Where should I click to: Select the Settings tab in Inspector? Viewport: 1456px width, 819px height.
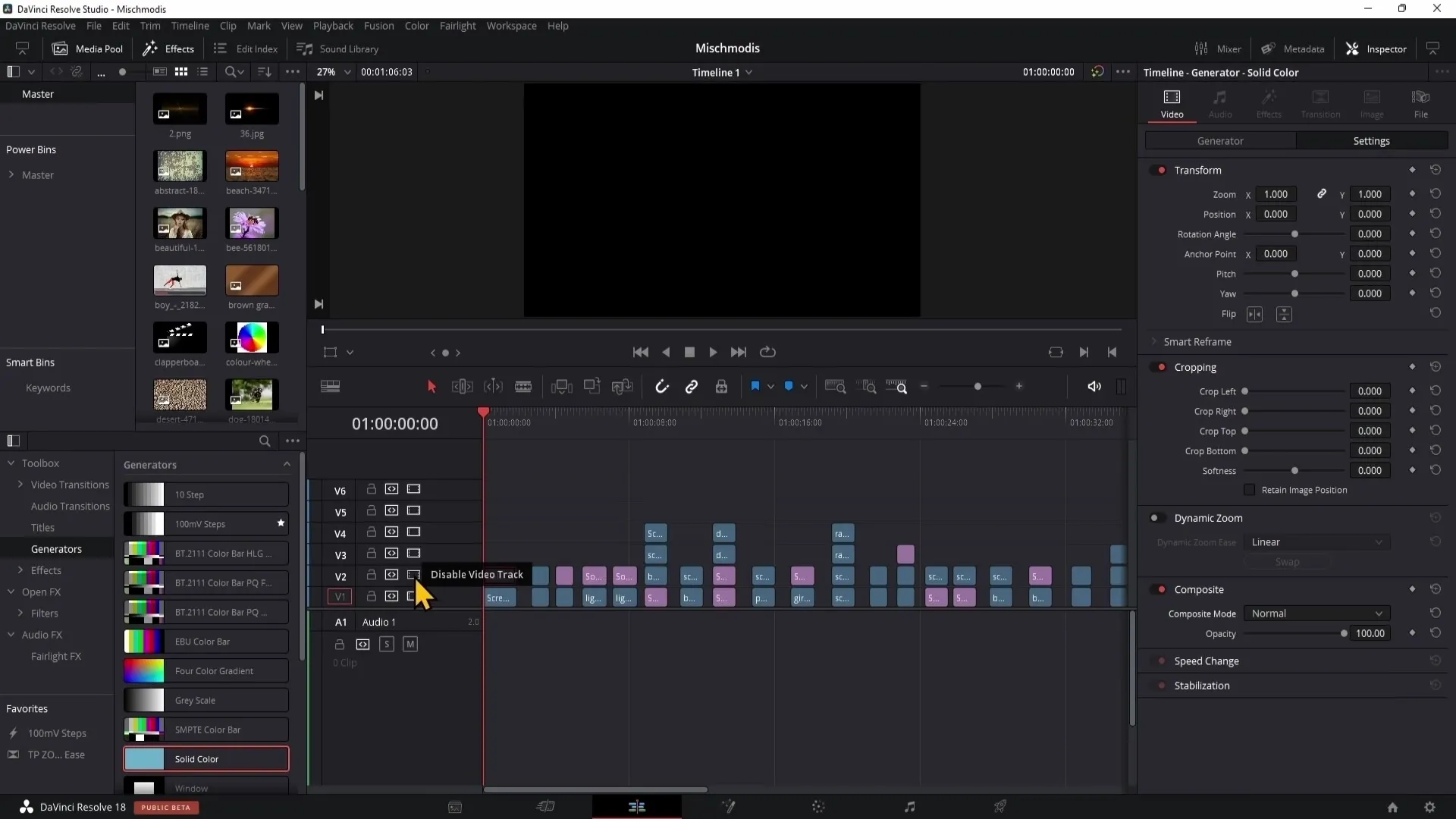click(x=1371, y=140)
